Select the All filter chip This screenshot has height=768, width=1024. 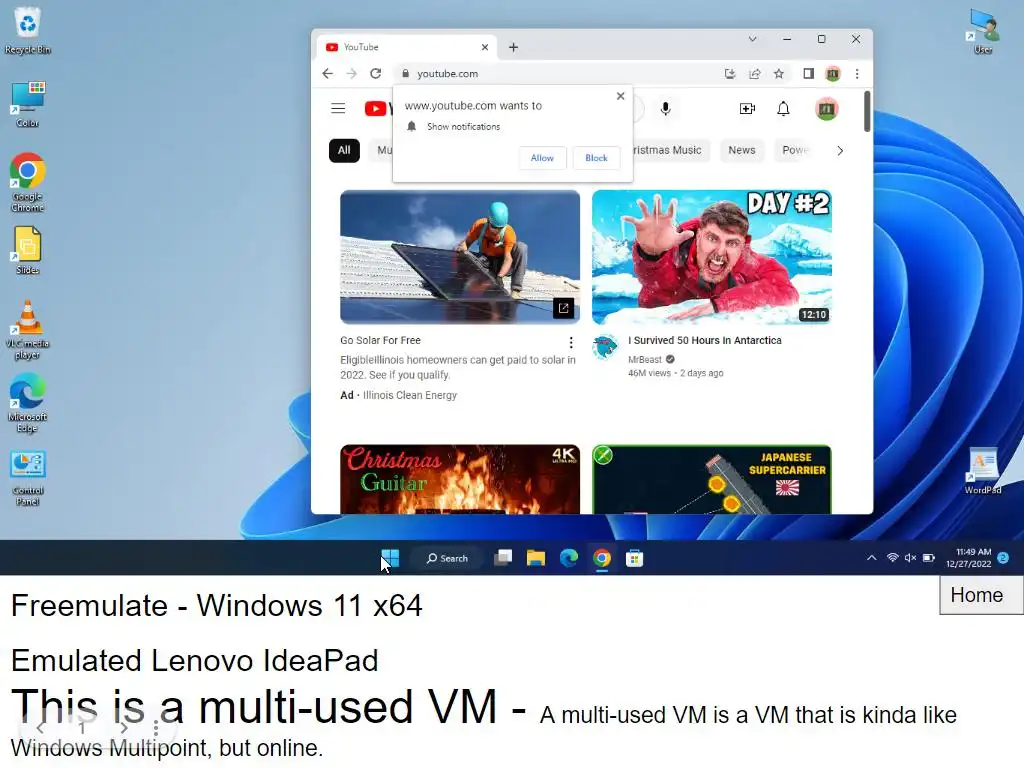coord(344,150)
